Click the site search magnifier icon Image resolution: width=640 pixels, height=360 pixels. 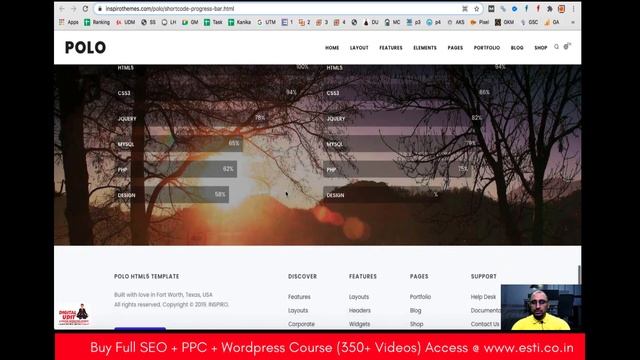coord(556,47)
